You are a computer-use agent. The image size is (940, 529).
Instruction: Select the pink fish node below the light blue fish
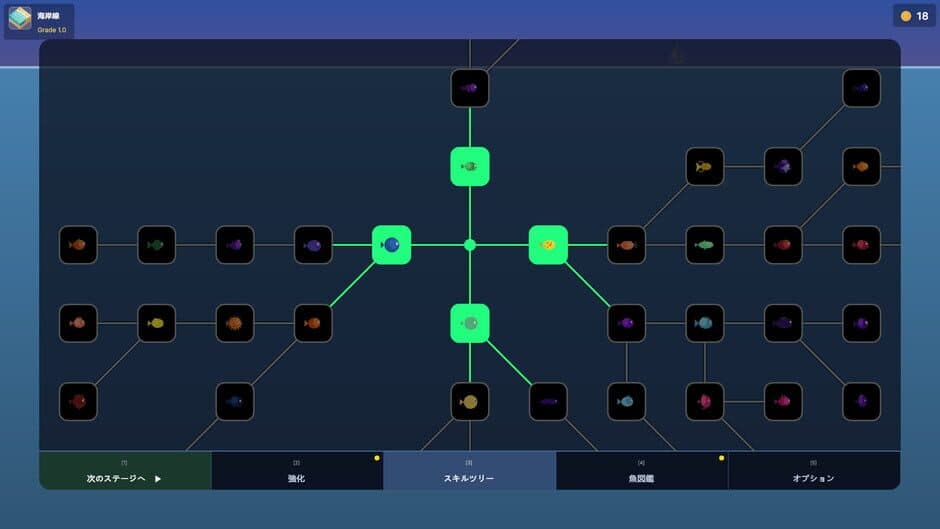tap(705, 402)
